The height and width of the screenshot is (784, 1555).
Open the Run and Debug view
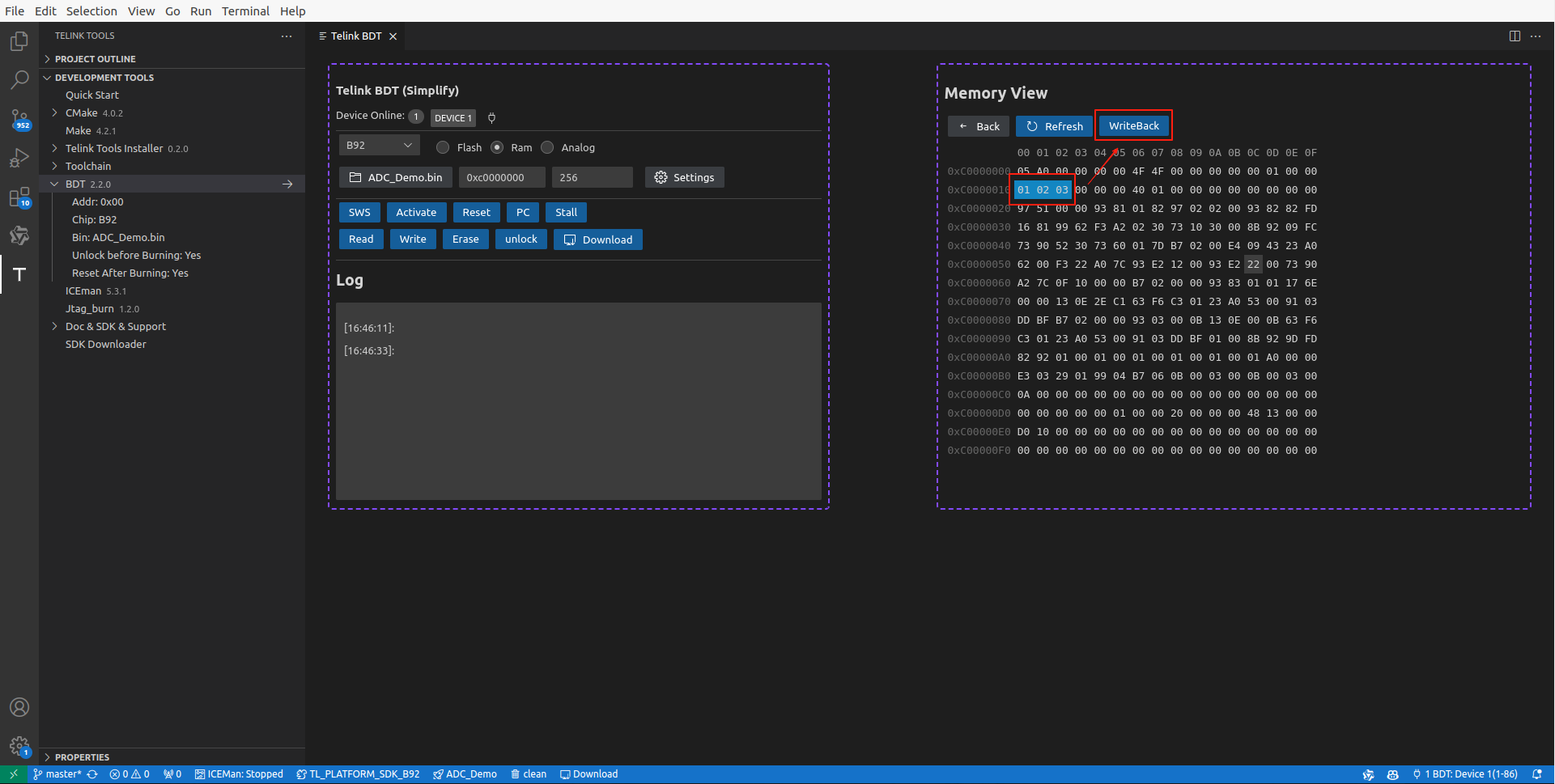[x=19, y=158]
